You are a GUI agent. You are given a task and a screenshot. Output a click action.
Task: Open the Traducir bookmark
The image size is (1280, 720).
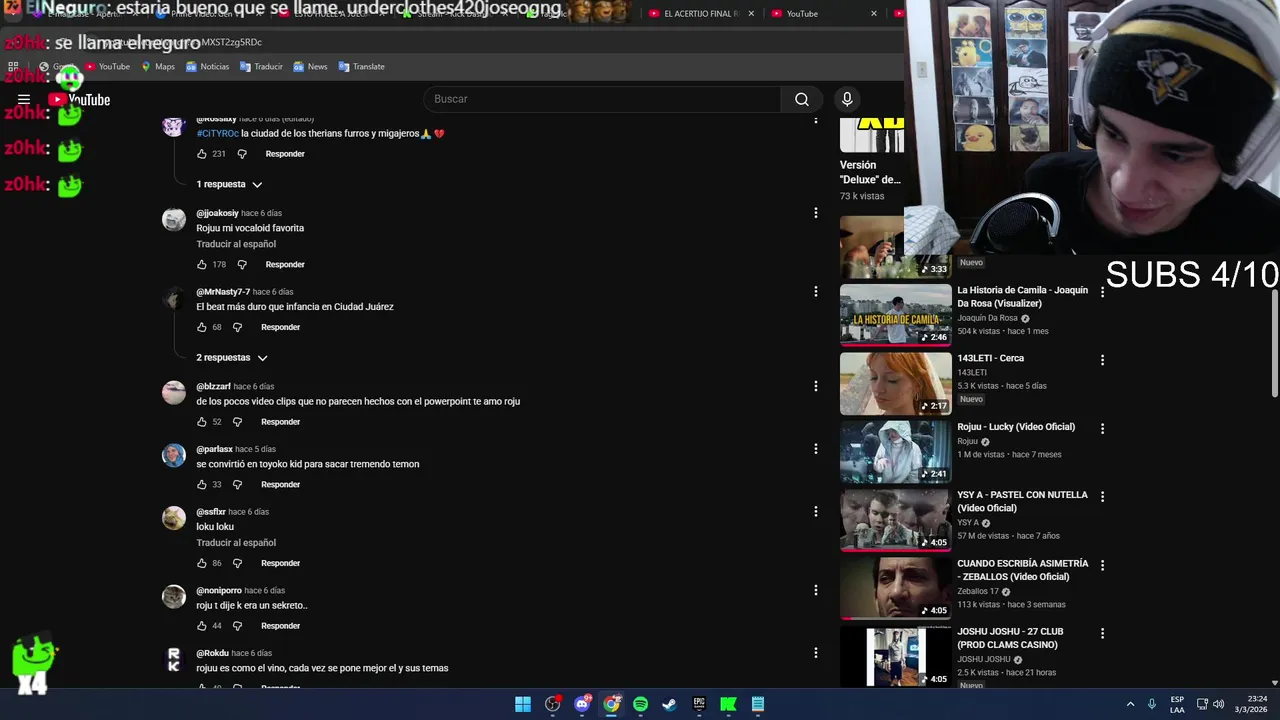pos(261,67)
